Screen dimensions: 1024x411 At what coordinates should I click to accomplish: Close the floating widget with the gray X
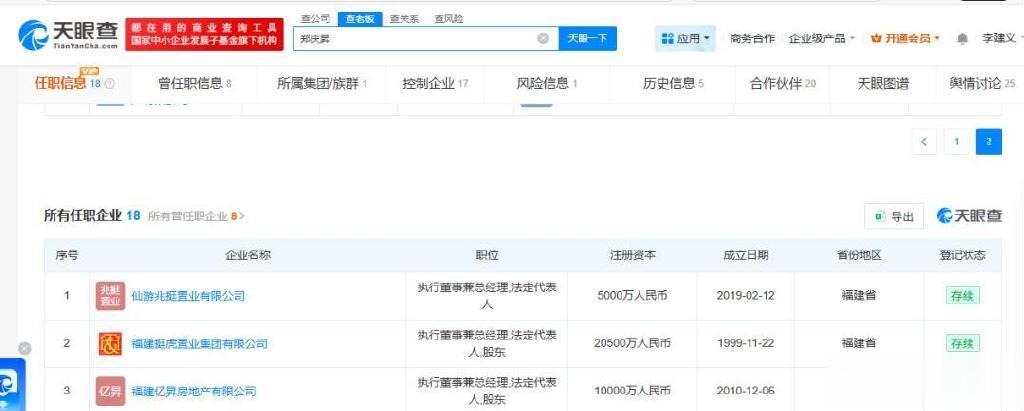[24, 349]
